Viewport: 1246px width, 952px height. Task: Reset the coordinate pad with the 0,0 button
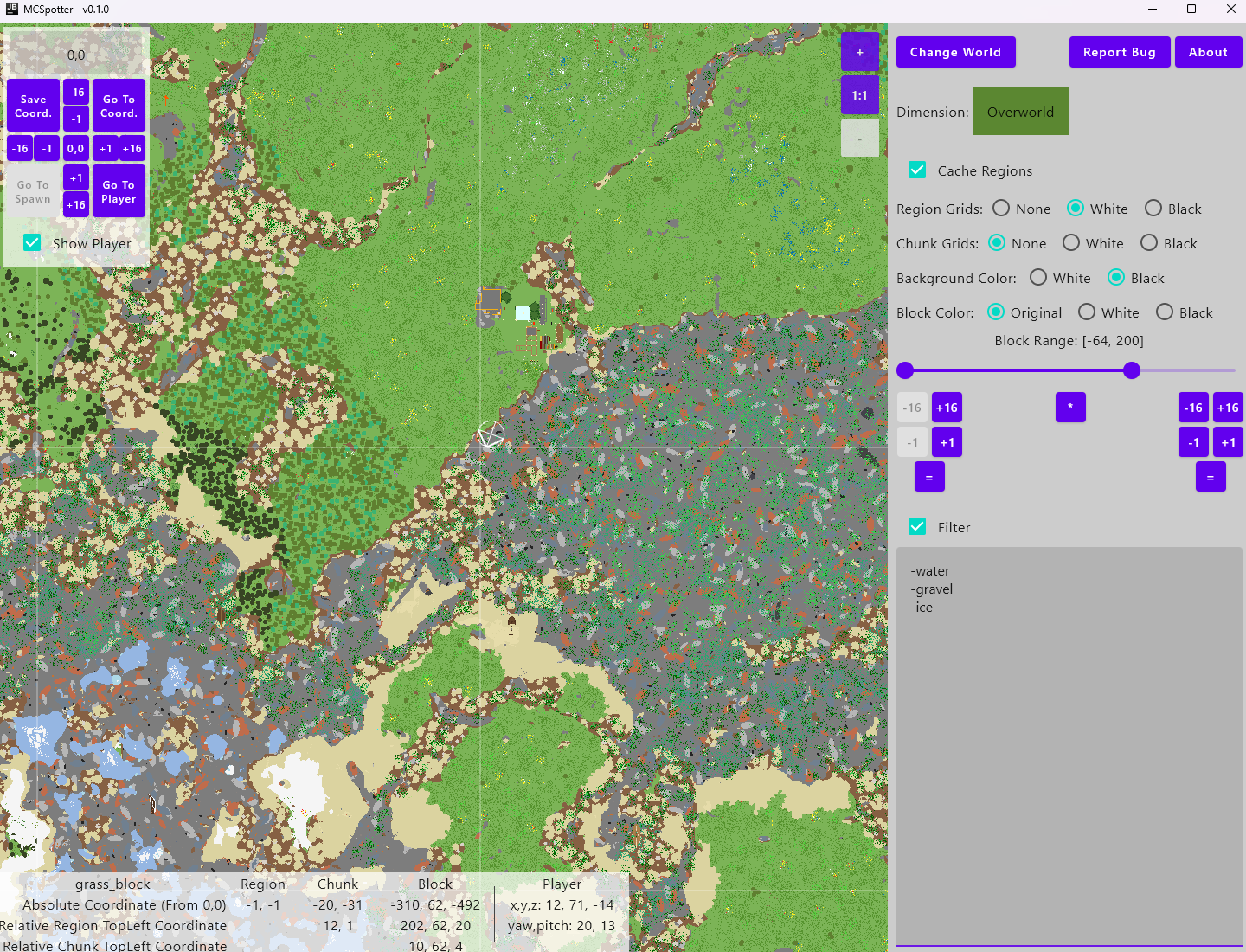(x=76, y=148)
